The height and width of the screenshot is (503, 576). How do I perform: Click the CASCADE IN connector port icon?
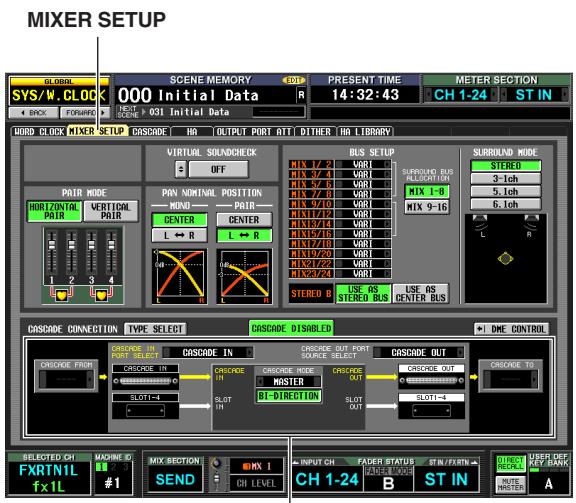(145, 381)
